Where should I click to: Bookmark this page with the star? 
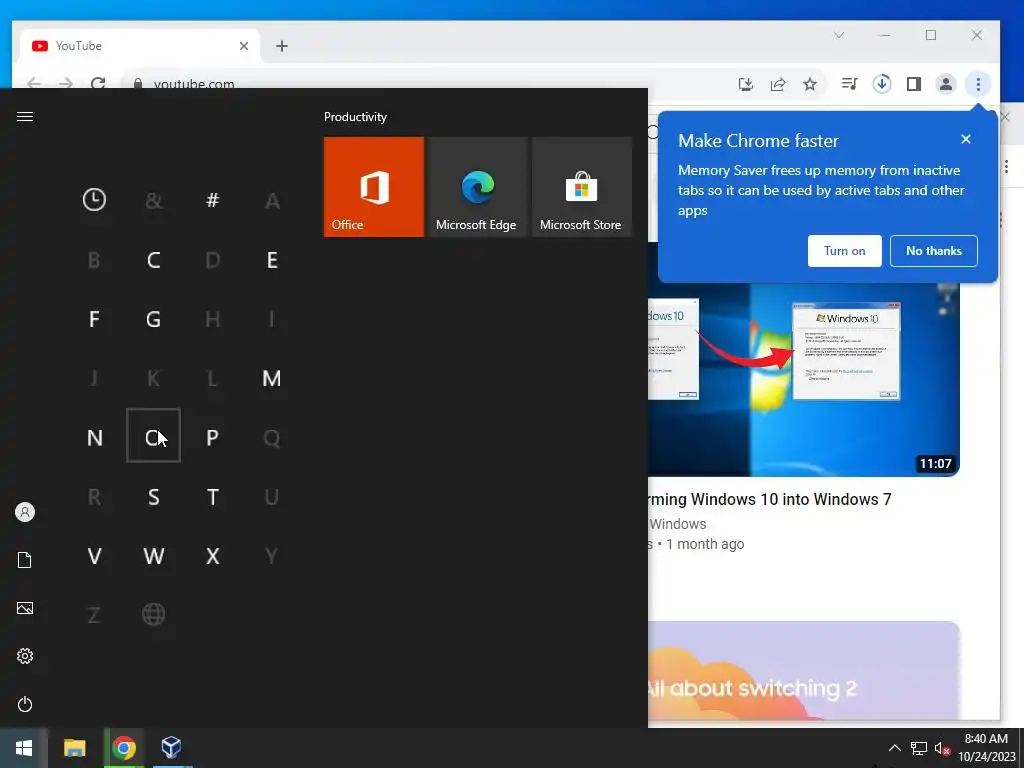tap(810, 84)
